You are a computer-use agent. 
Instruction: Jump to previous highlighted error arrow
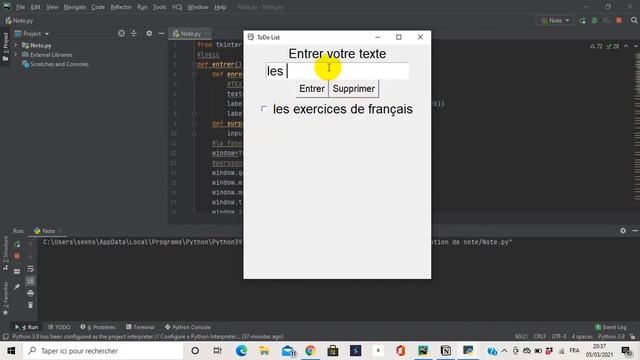(x=626, y=46)
